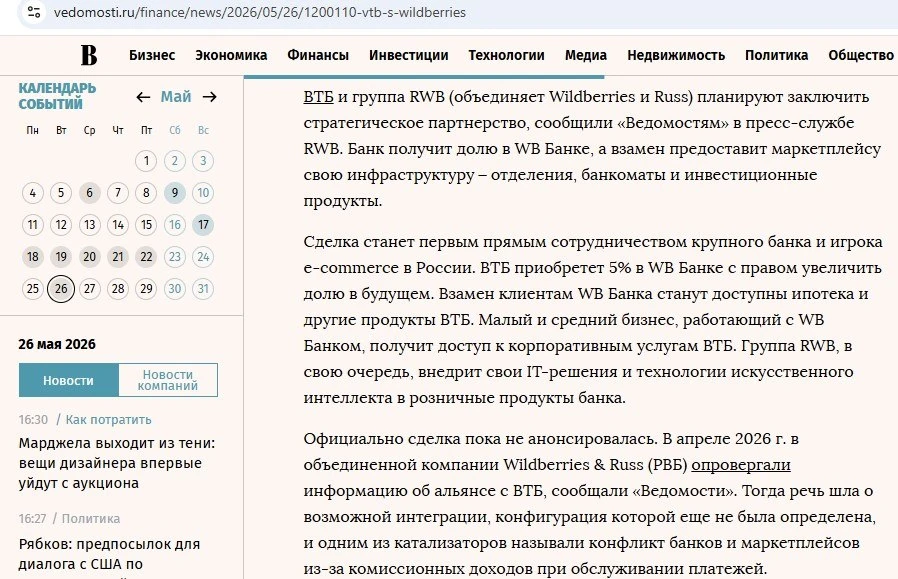Open site information icon in address bar

coord(34,12)
